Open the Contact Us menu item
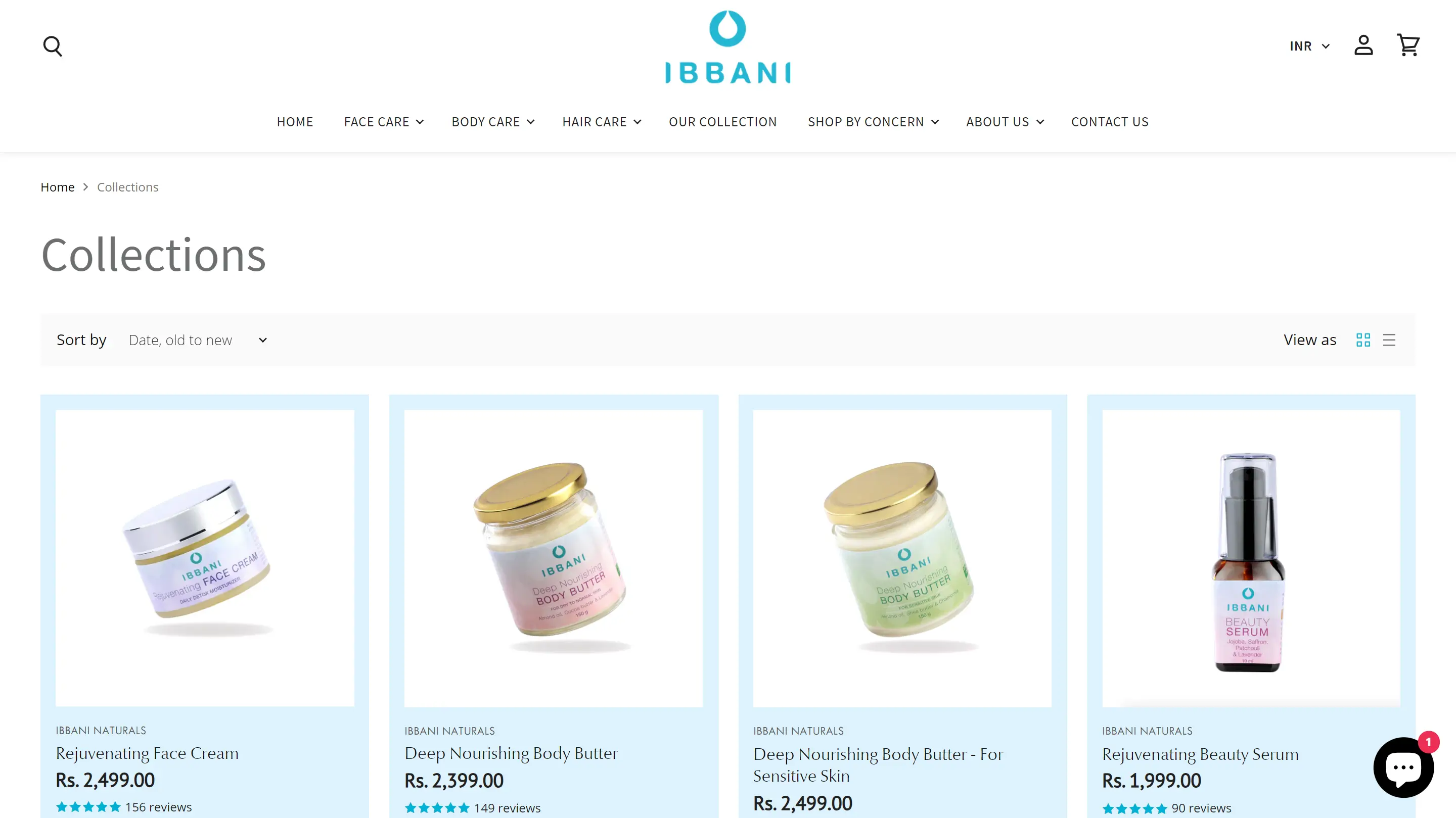1456x818 pixels. pos(1110,122)
